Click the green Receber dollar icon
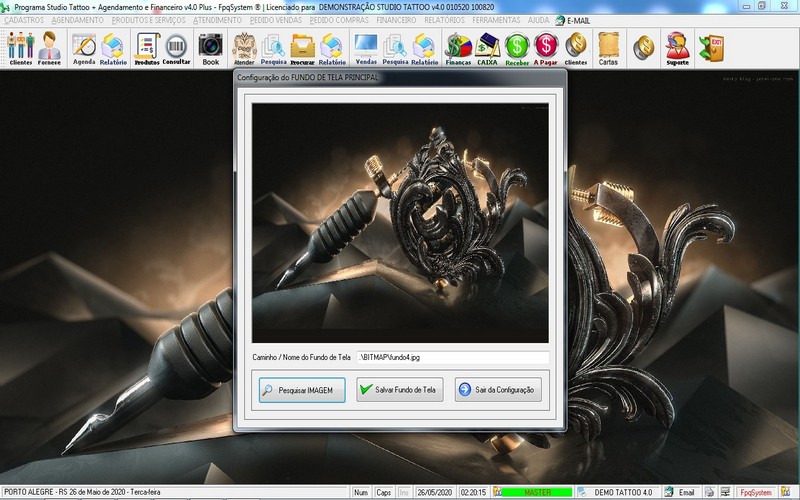800x500 pixels. pyautogui.click(x=517, y=48)
